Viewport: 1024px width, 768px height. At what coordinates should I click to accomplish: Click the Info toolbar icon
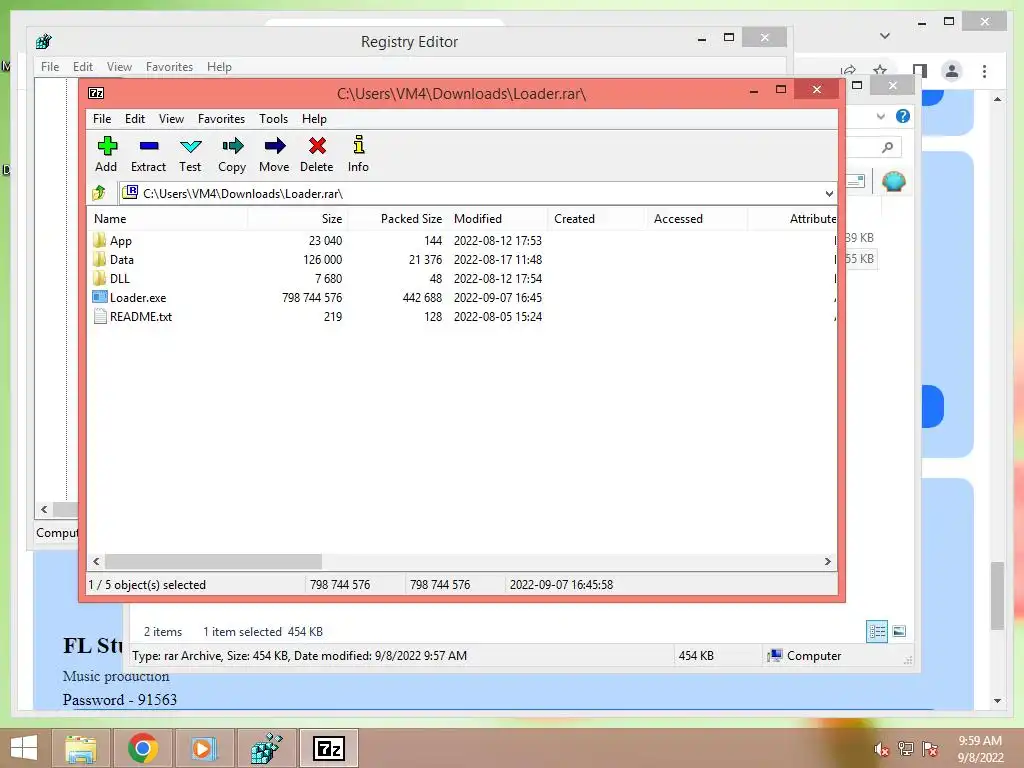[359, 144]
